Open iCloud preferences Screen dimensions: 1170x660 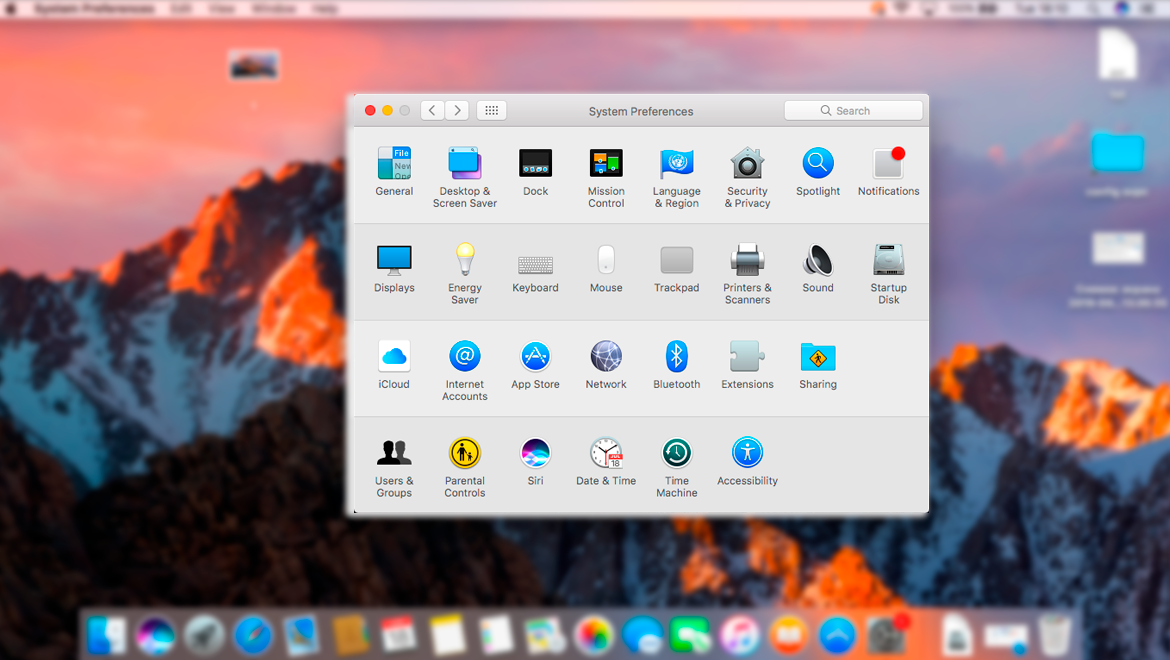394,365
